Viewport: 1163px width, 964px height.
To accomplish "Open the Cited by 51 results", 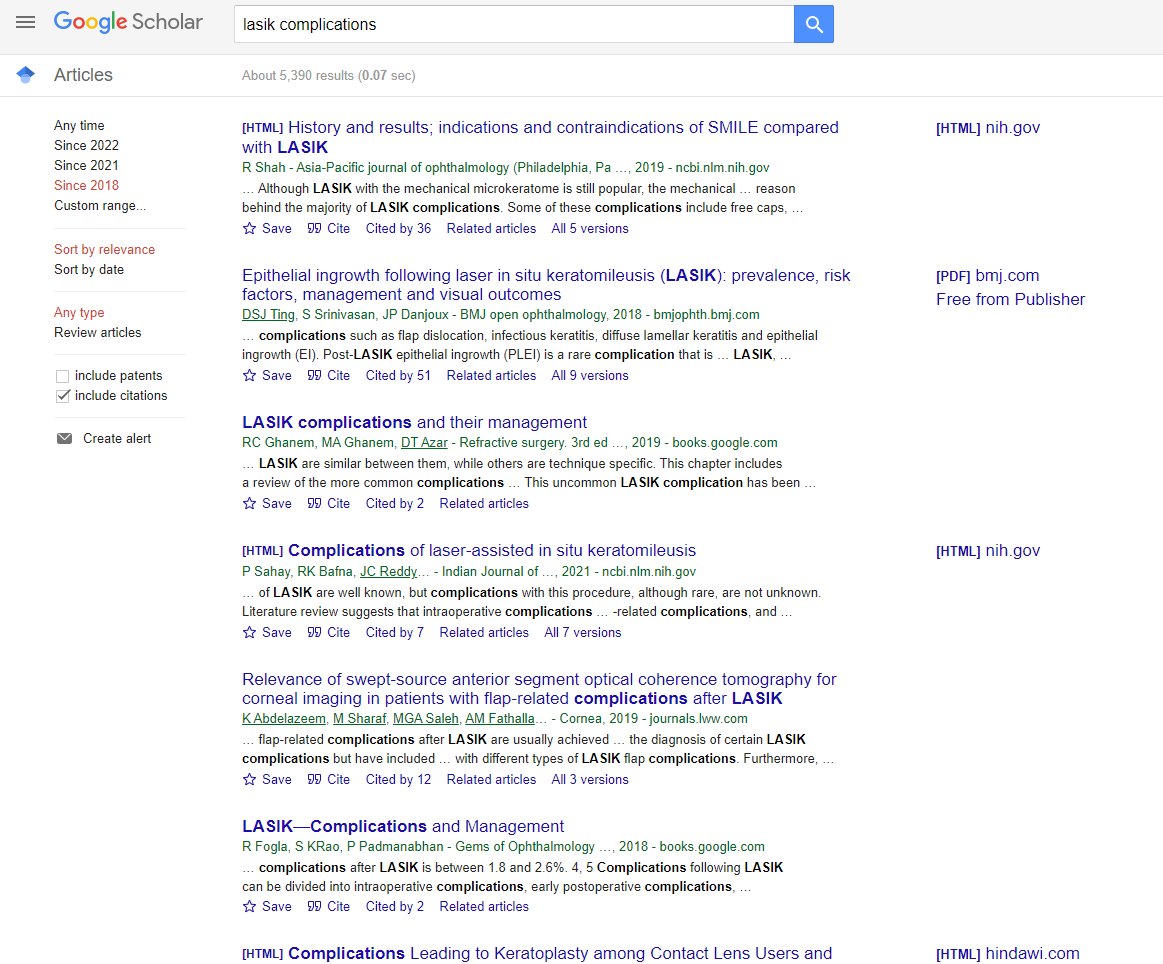I will [398, 375].
